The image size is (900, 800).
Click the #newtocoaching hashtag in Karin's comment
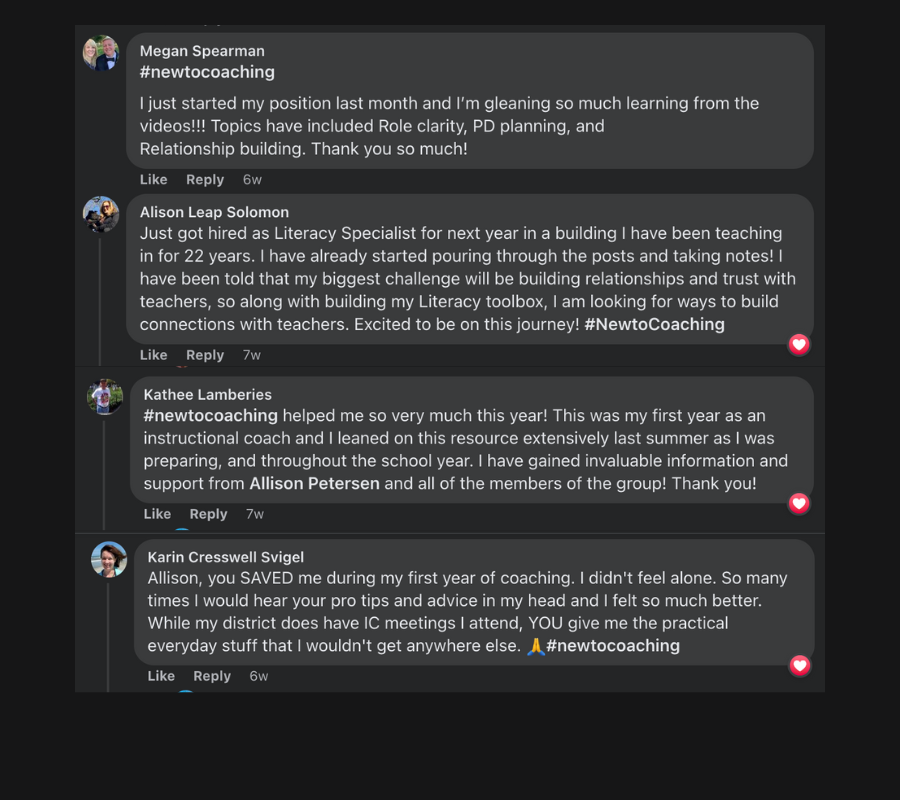coord(612,646)
